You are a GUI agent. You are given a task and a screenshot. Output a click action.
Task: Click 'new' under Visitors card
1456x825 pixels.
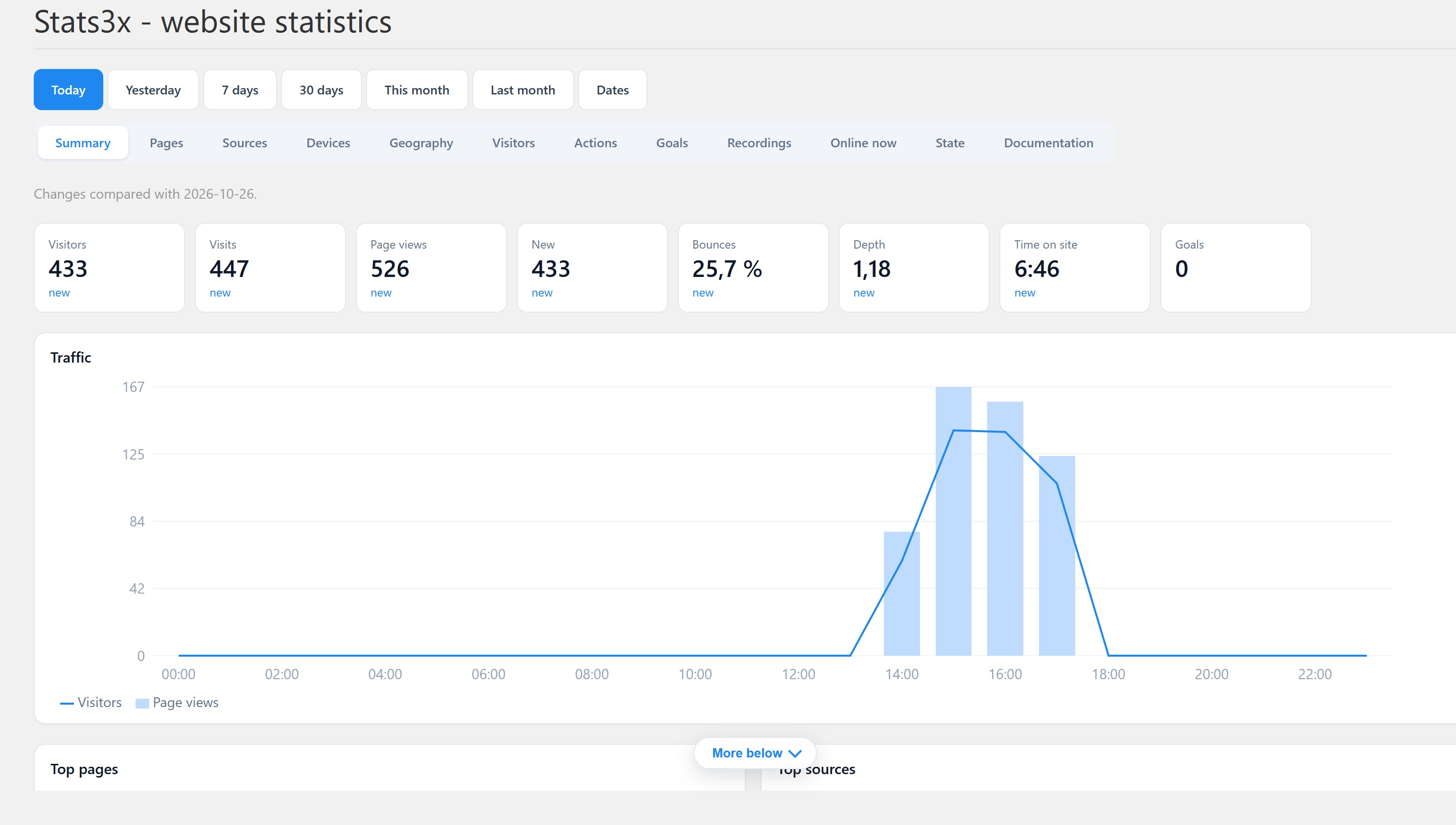59,293
